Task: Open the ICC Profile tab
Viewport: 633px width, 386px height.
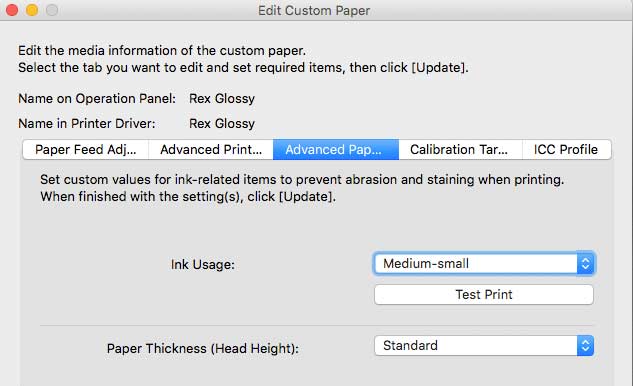Action: coord(567,150)
